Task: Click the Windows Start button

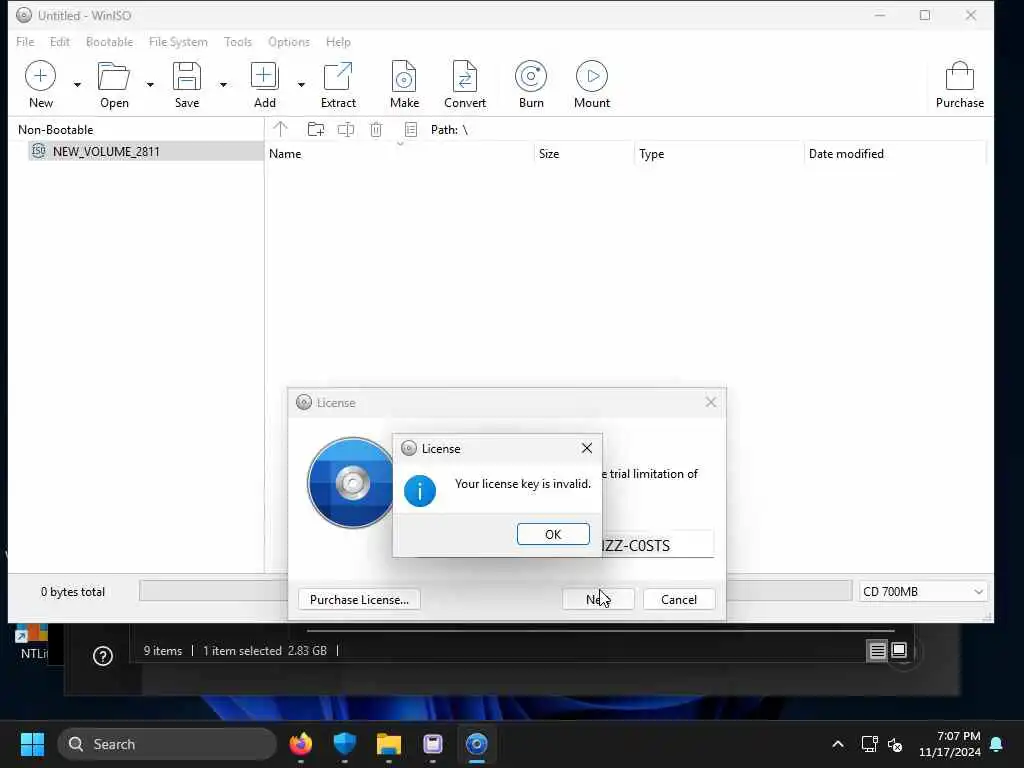Action: coord(32,744)
